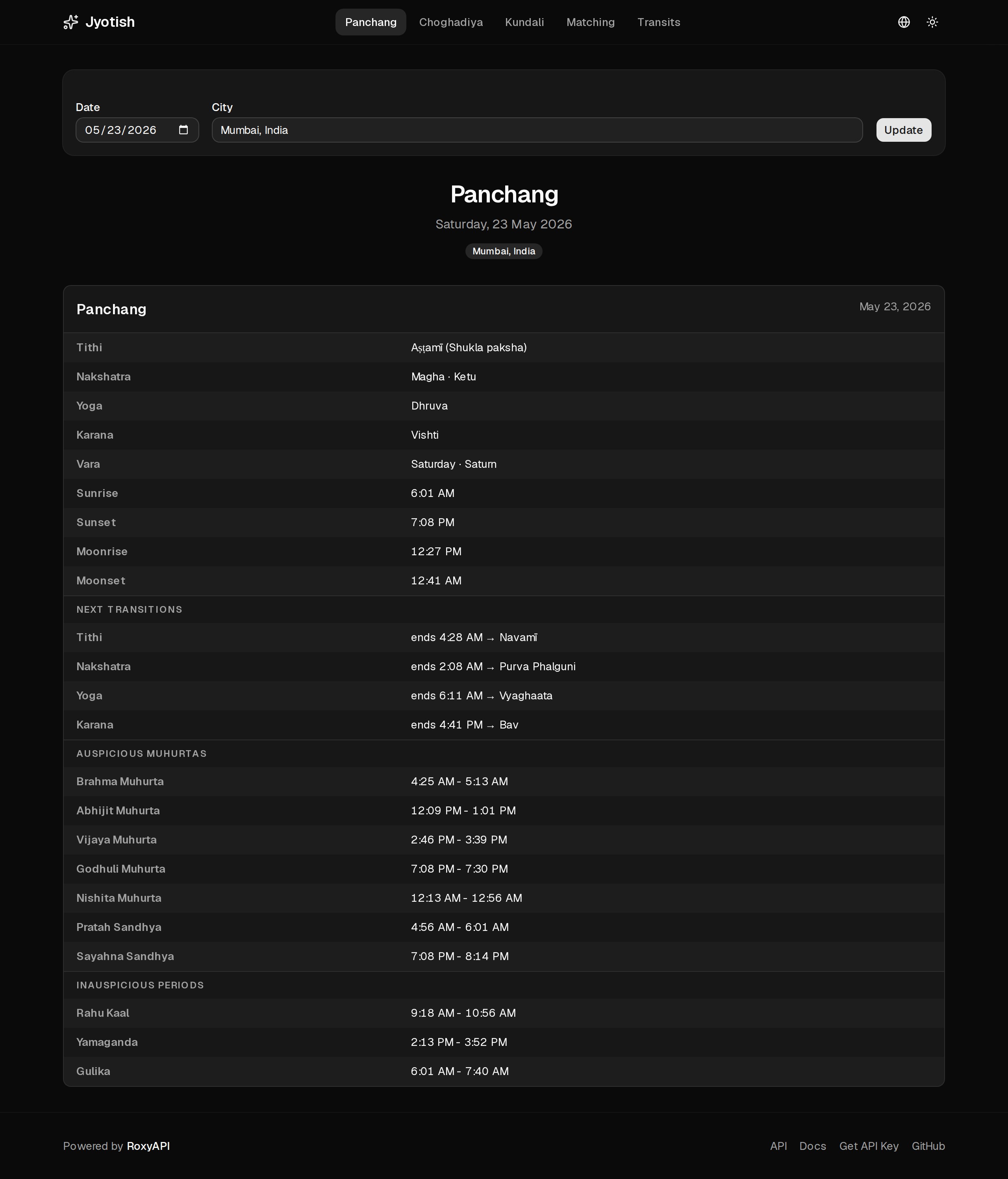Select the 'Saturday · Saturn' vara value

click(453, 464)
